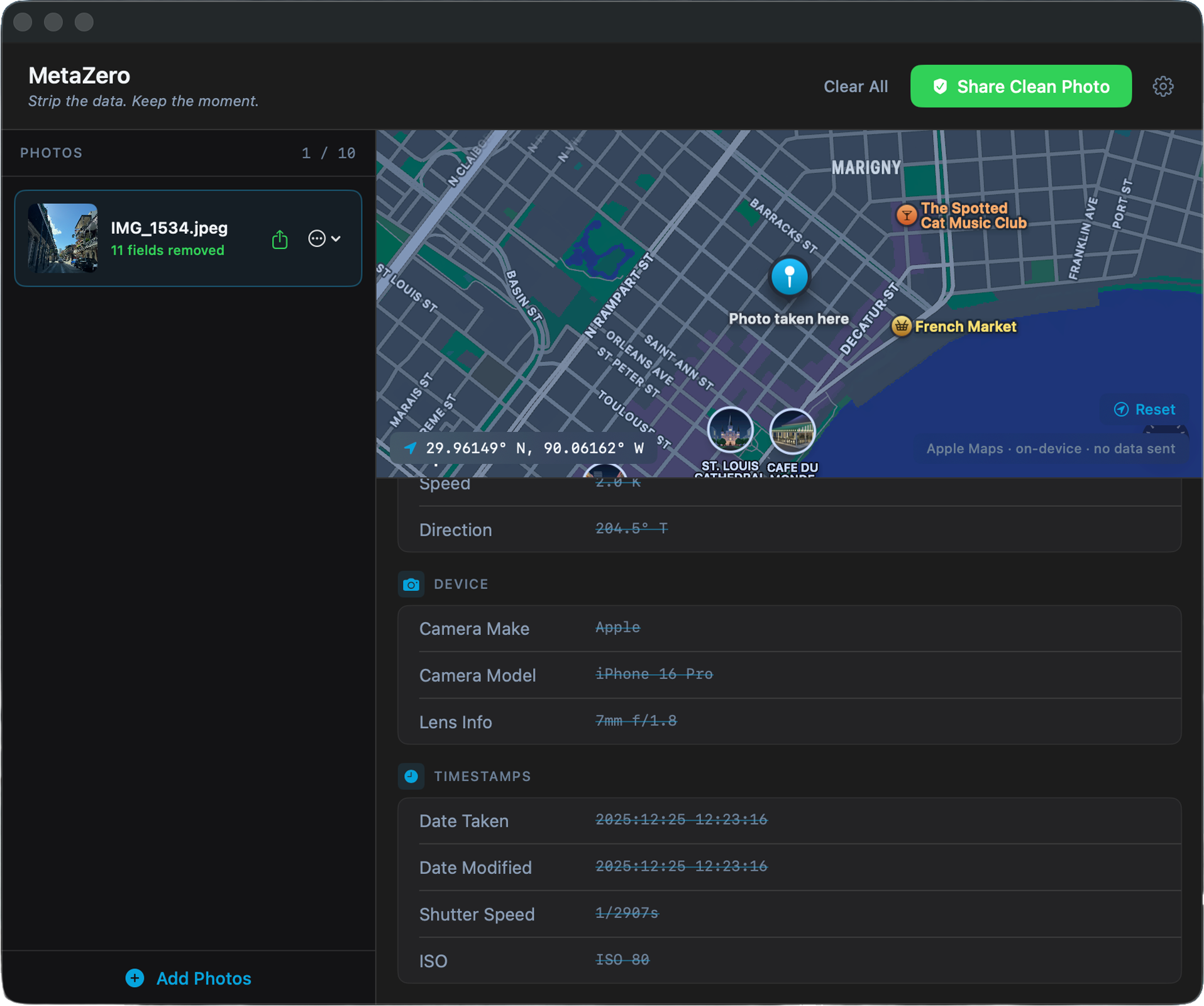Click the St. Louis Cathedral landmark icon
1204x1006 pixels.
coord(730,431)
